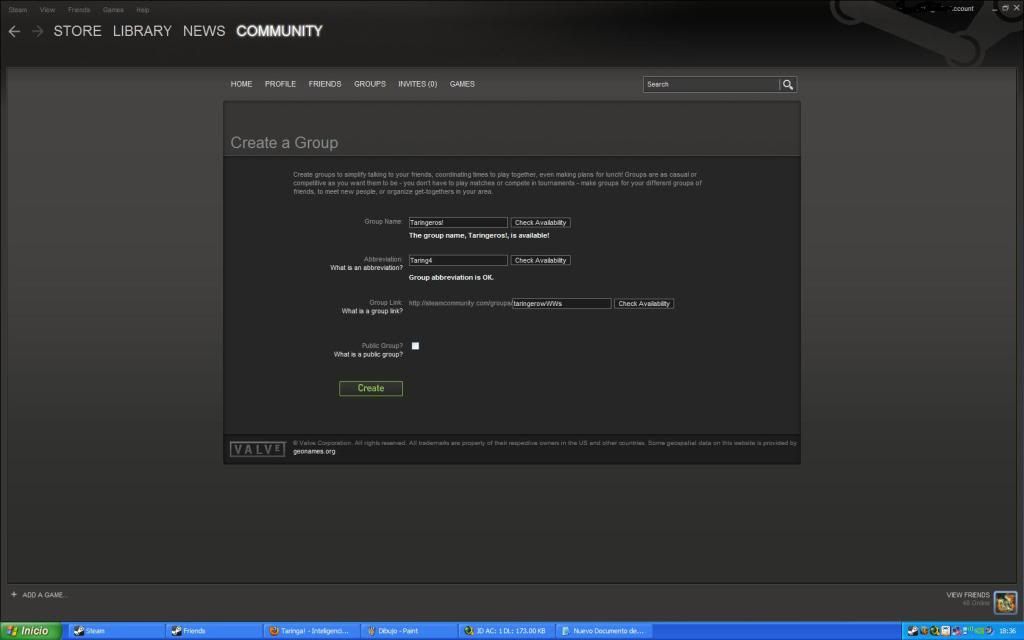This screenshot has height=640, width=1024.
Task: Open Nuevo Documento taskbar item
Action: pyautogui.click(x=605, y=631)
